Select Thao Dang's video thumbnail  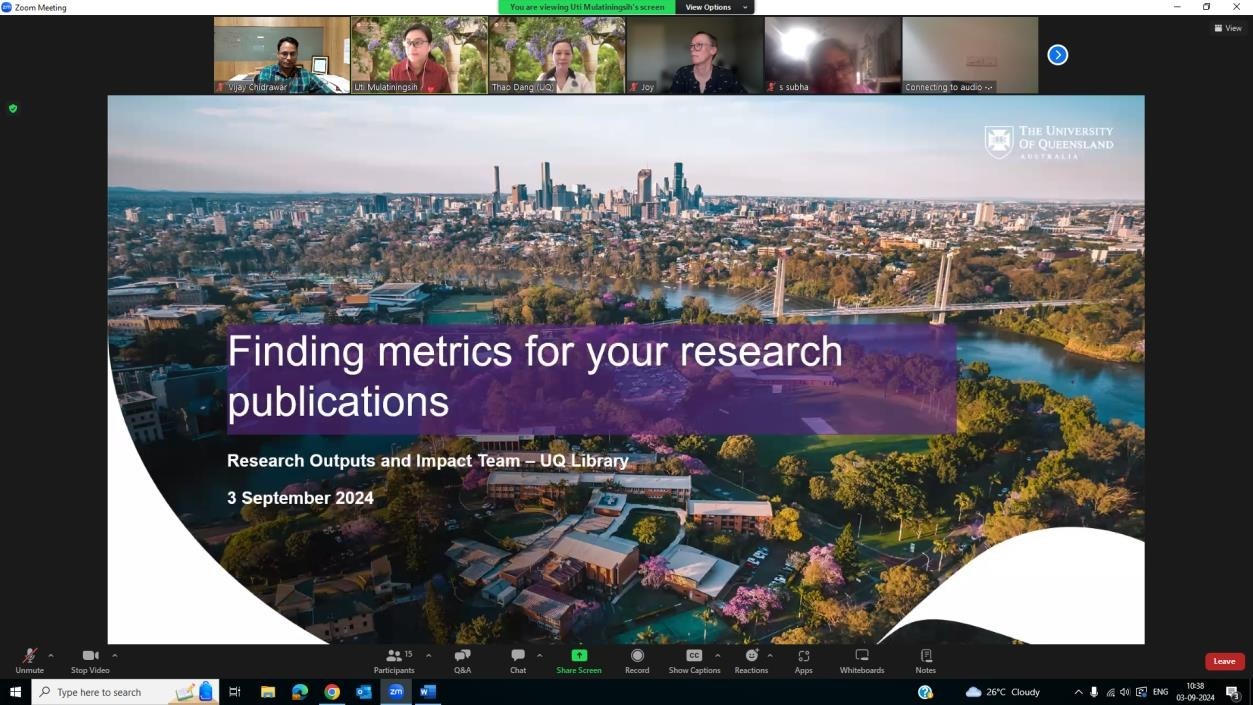click(x=558, y=55)
